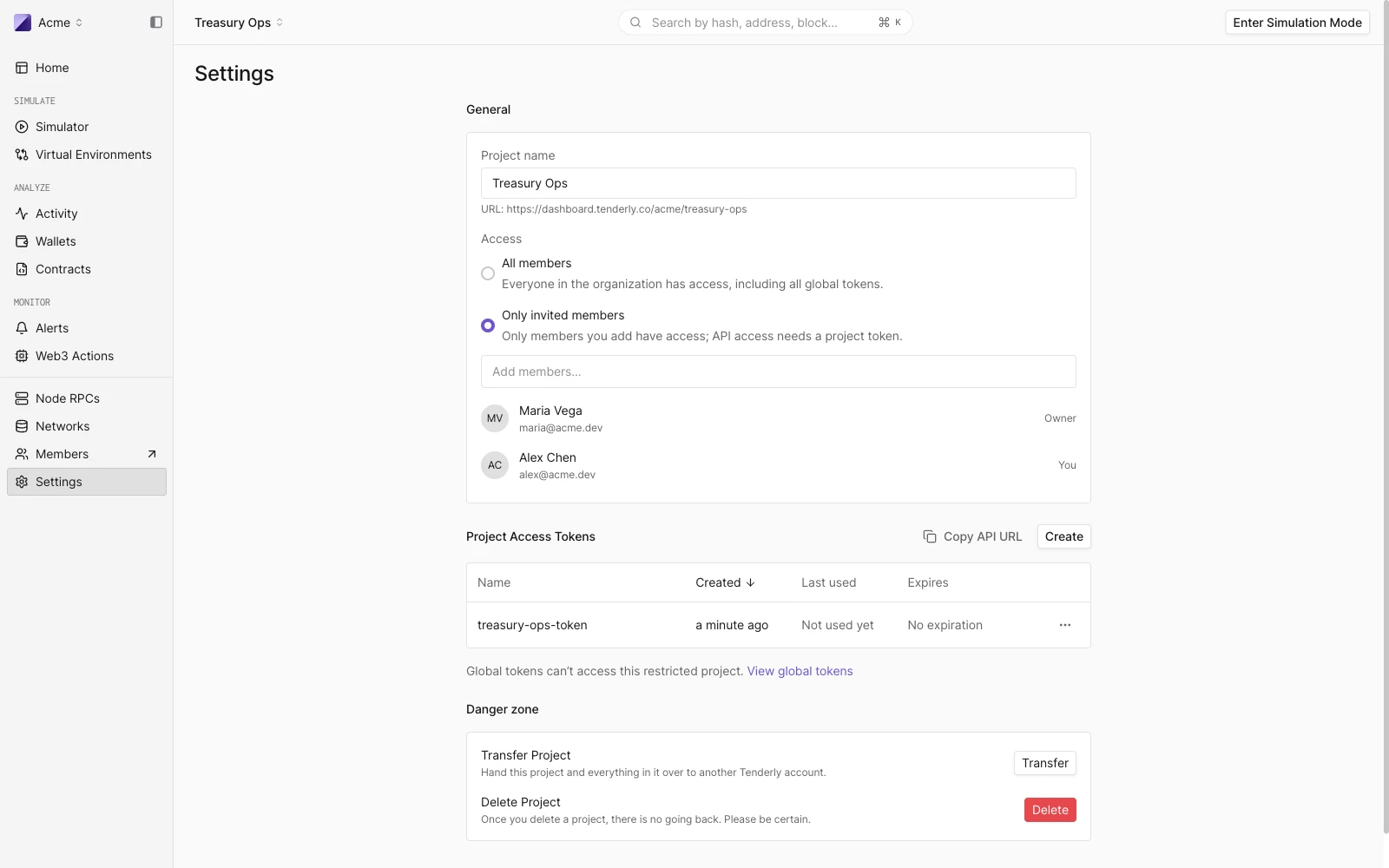
Task: Click the external link arrow next to Members
Action: (152, 454)
